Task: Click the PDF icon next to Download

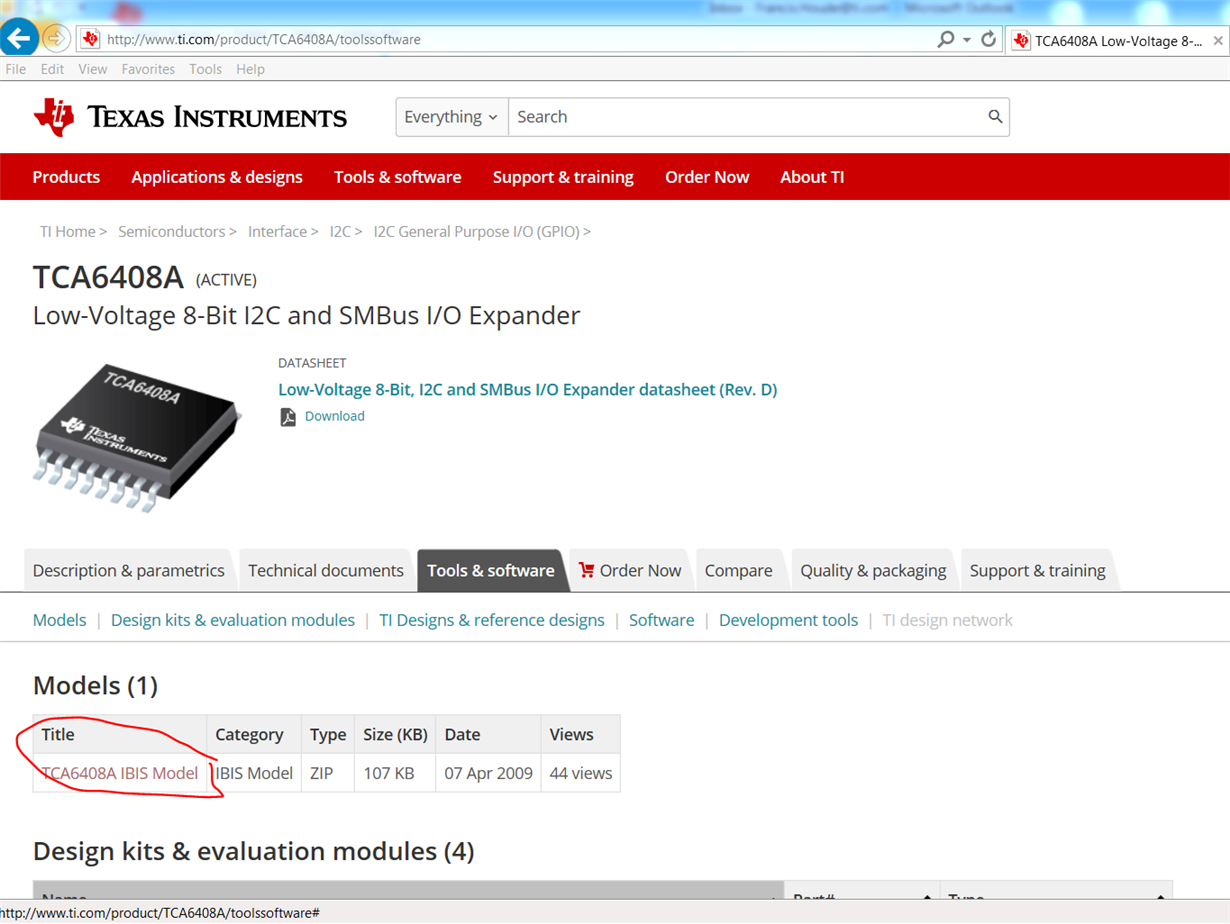Action: pos(288,417)
